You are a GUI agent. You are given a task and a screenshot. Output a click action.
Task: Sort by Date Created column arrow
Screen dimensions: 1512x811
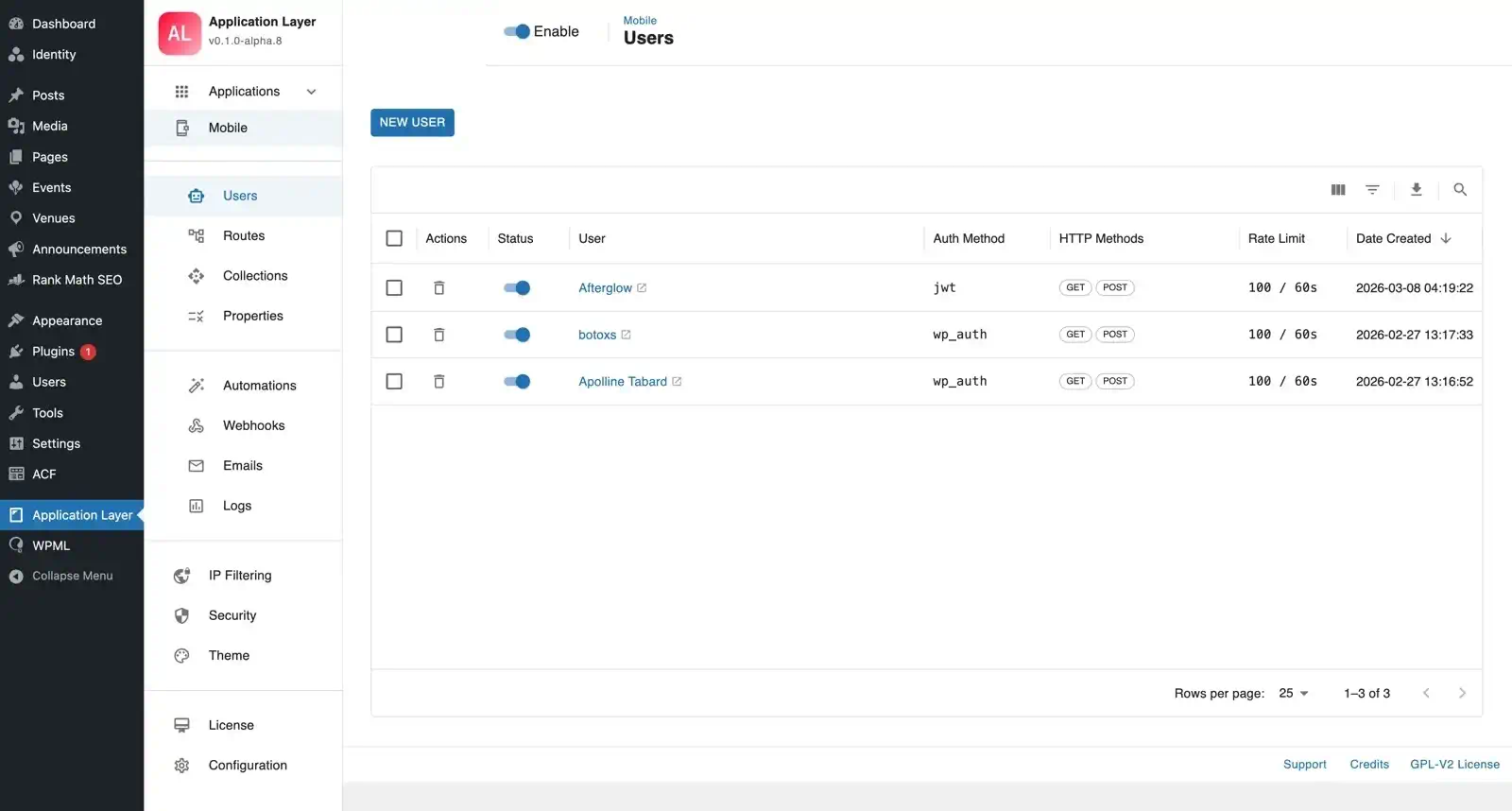[x=1445, y=238]
